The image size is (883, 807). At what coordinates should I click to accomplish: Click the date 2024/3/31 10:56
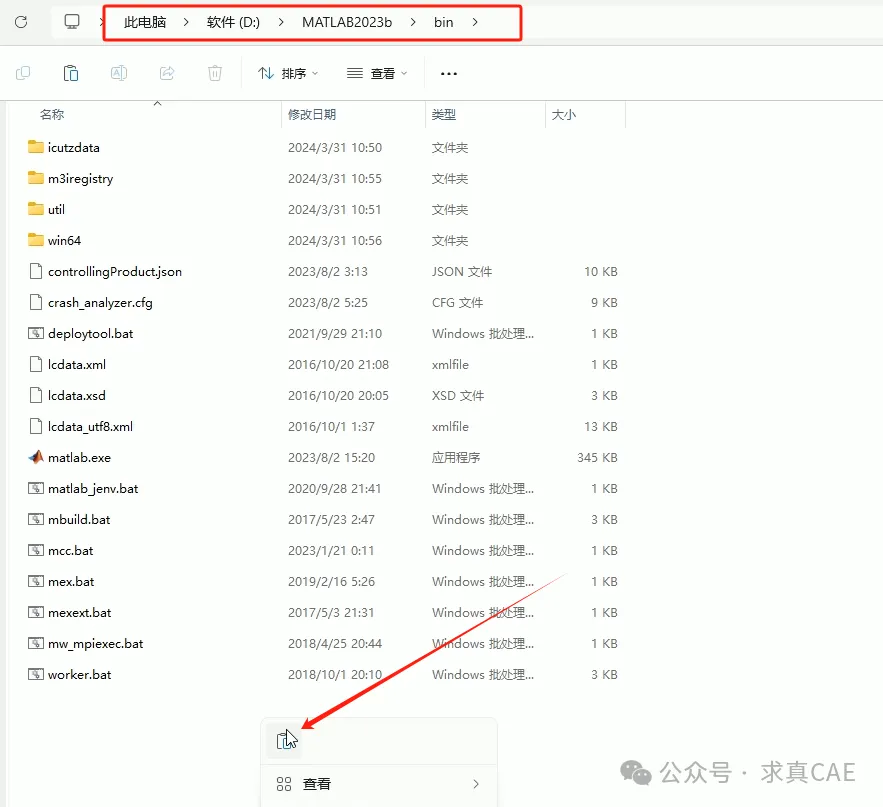pyautogui.click(x=335, y=240)
